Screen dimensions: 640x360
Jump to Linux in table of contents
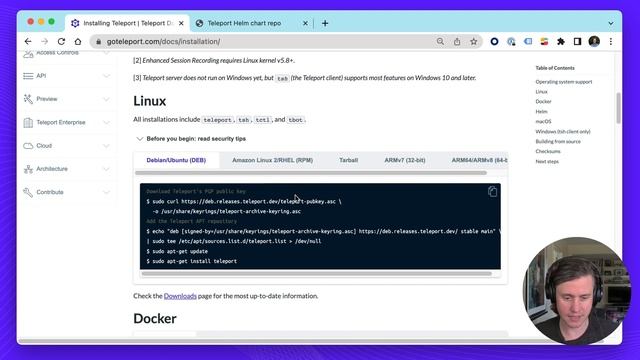pos(542,92)
